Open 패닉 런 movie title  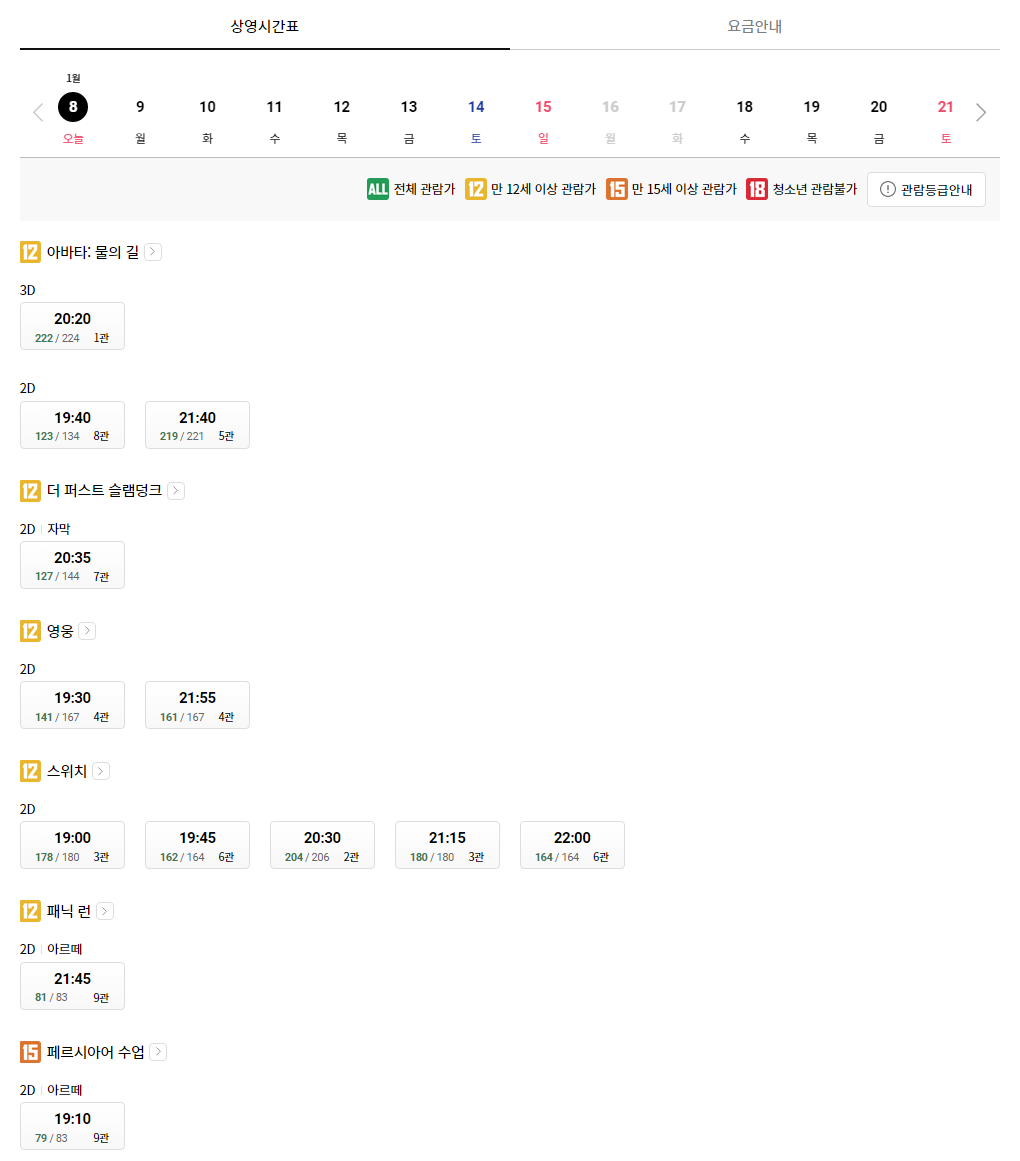(x=69, y=911)
